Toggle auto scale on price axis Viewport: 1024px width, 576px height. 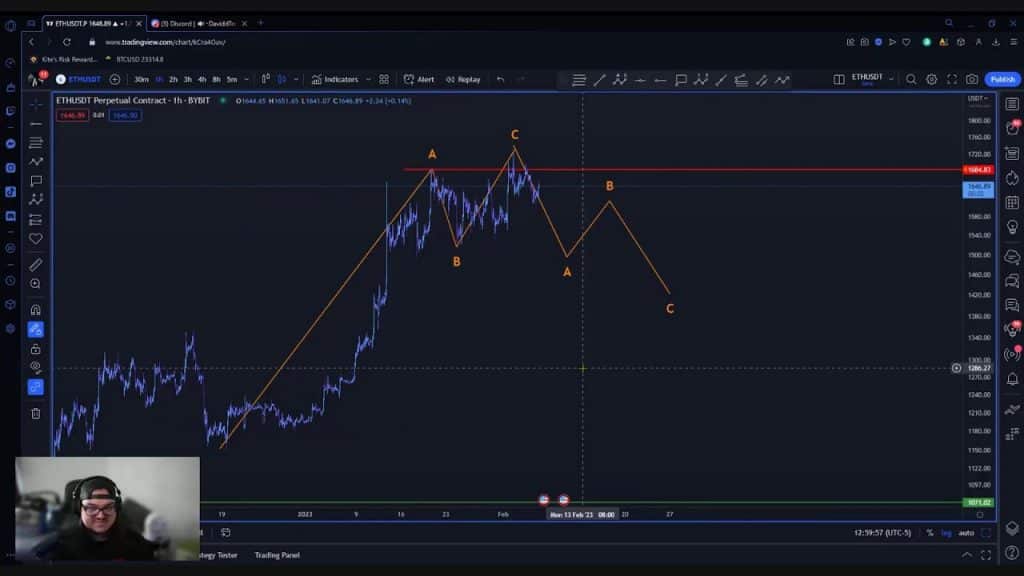(x=967, y=533)
